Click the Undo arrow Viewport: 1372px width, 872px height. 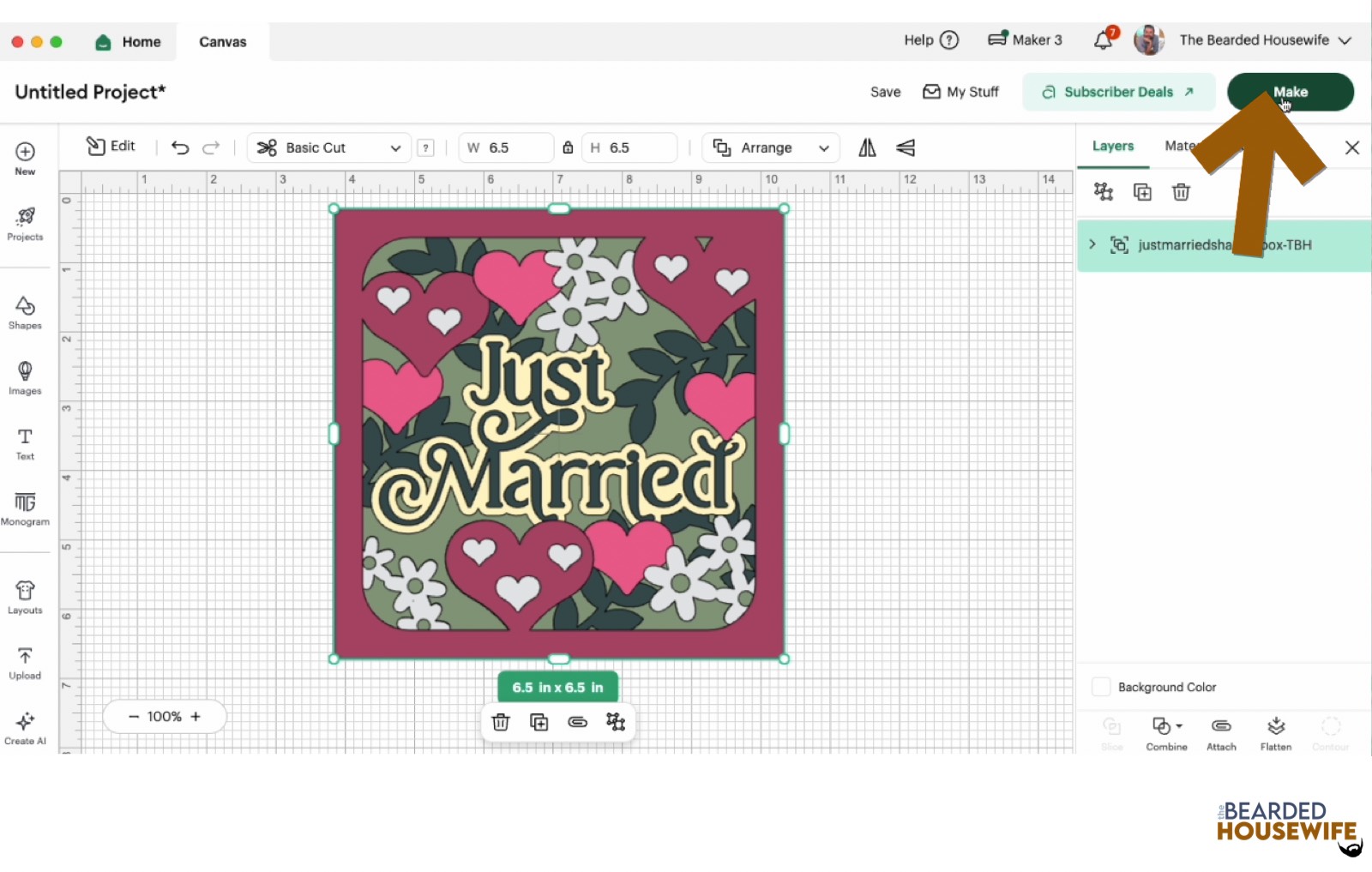(x=180, y=147)
